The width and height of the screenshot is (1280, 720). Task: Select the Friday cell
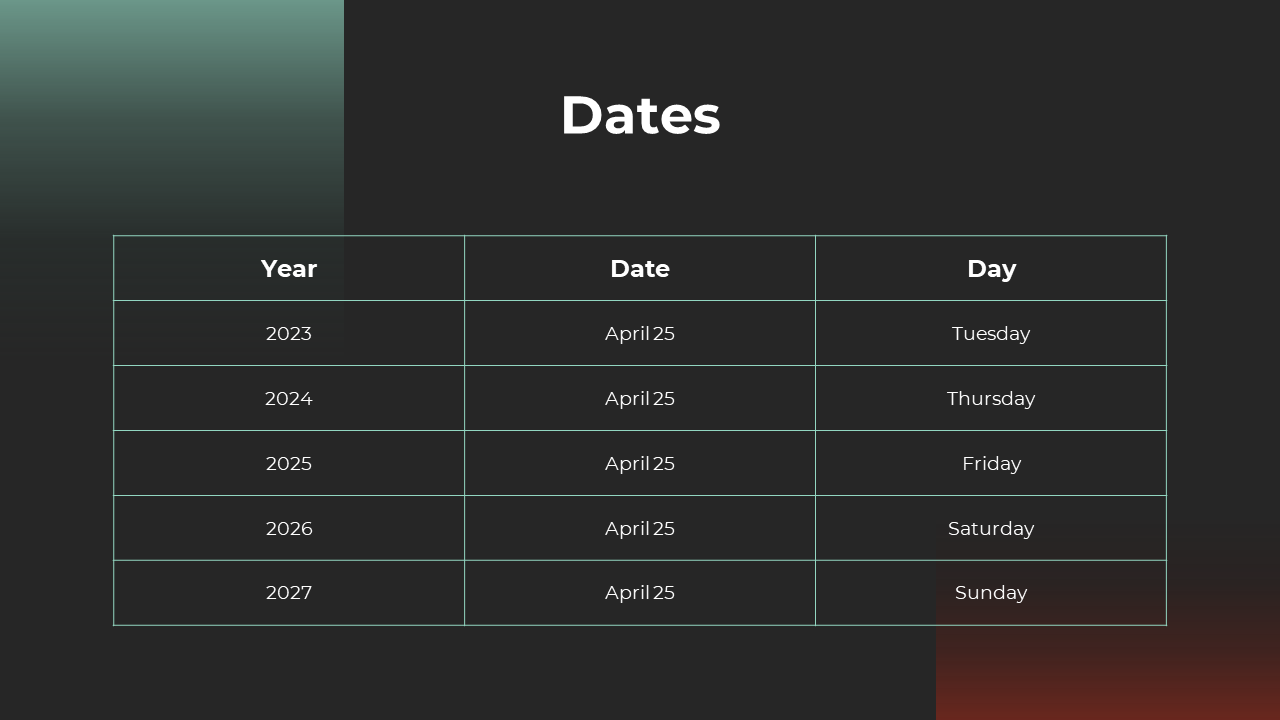(x=991, y=463)
